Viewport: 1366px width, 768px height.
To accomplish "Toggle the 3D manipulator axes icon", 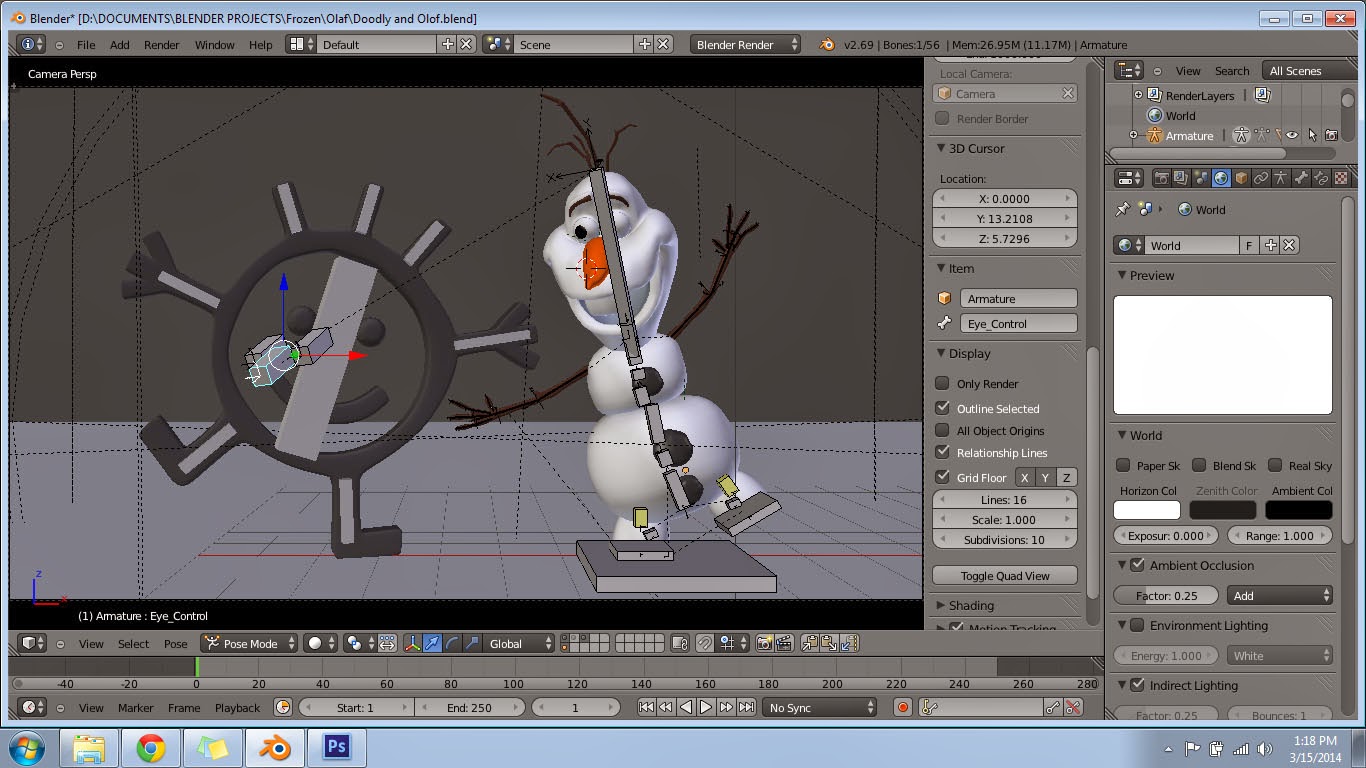I will (x=412, y=643).
